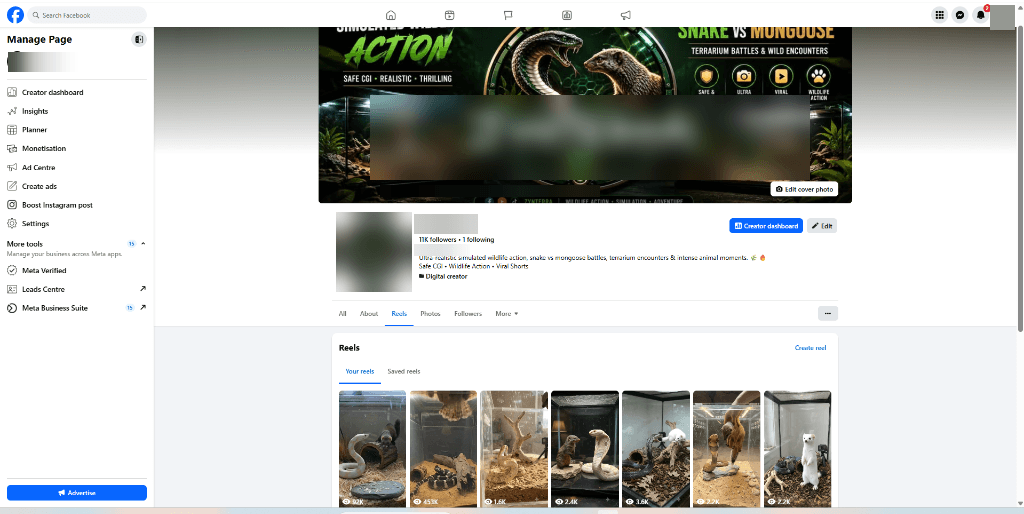1024x514 pixels.
Task: Click the Digital creator category text
Action: [x=446, y=276]
